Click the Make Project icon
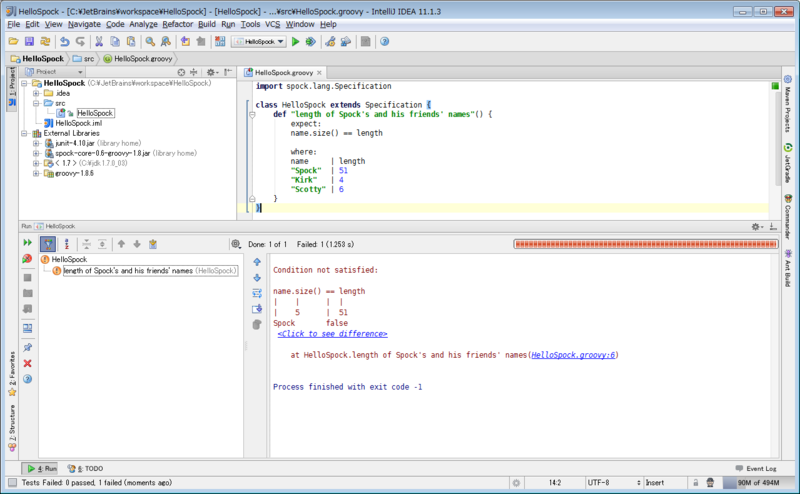The height and width of the screenshot is (494, 800). click(x=220, y=41)
